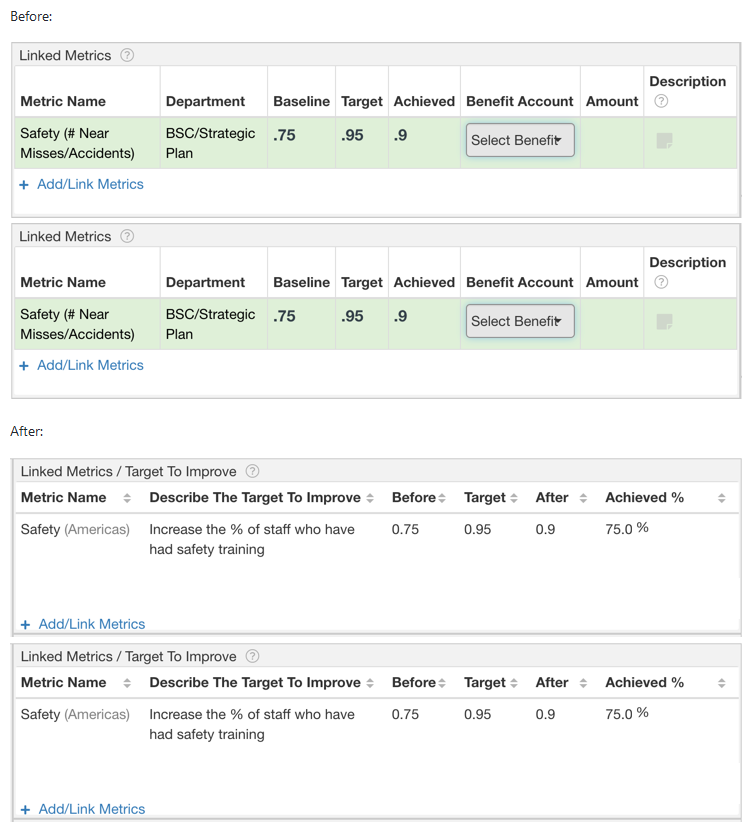Click 'Safety (Americas)' in second After table
The height and width of the screenshot is (825, 755).
point(75,715)
